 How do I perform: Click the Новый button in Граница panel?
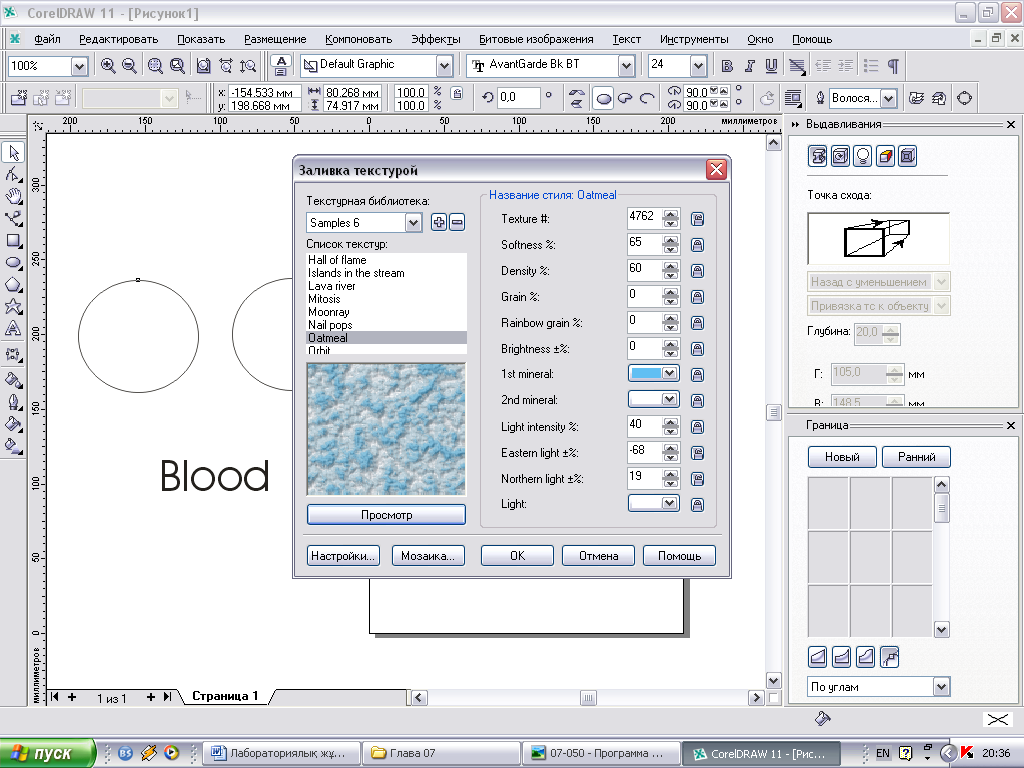[842, 457]
